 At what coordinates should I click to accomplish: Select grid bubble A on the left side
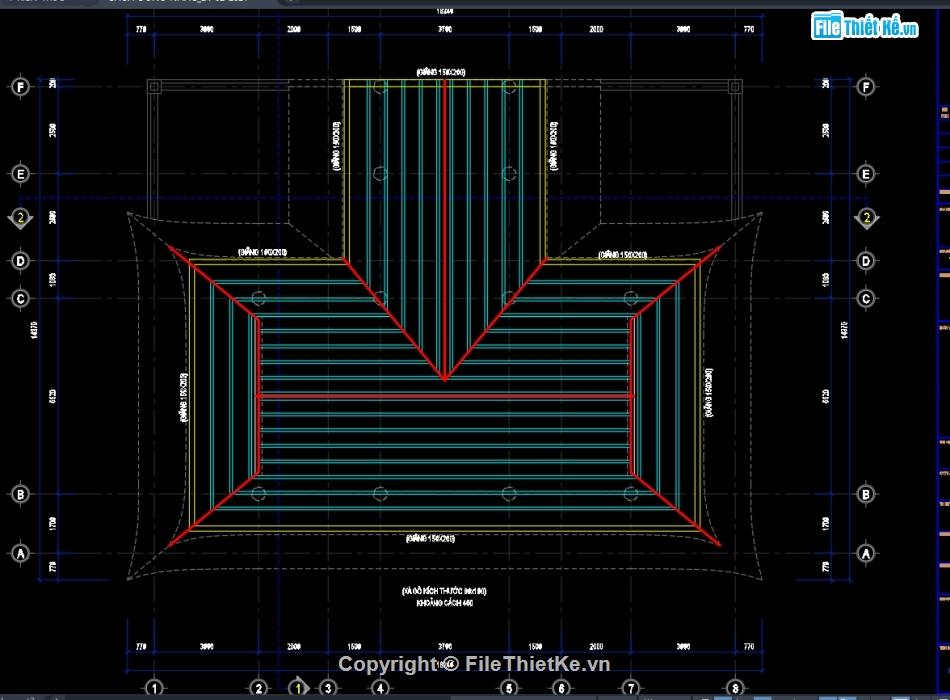20,553
